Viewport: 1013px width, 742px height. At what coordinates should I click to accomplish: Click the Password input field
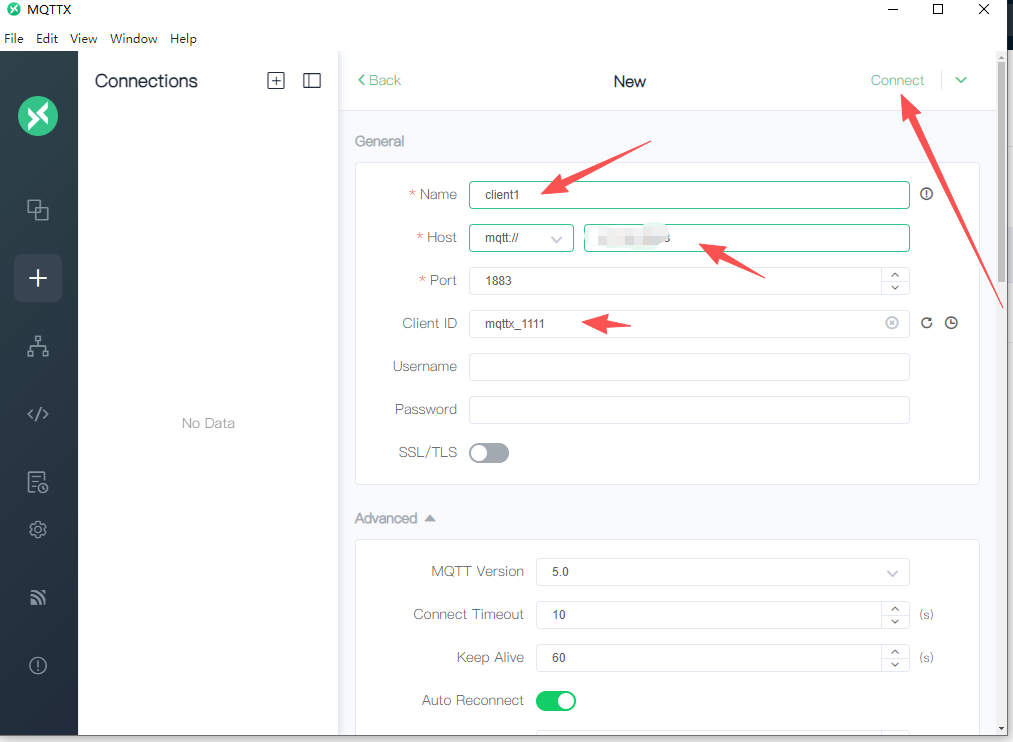(689, 410)
